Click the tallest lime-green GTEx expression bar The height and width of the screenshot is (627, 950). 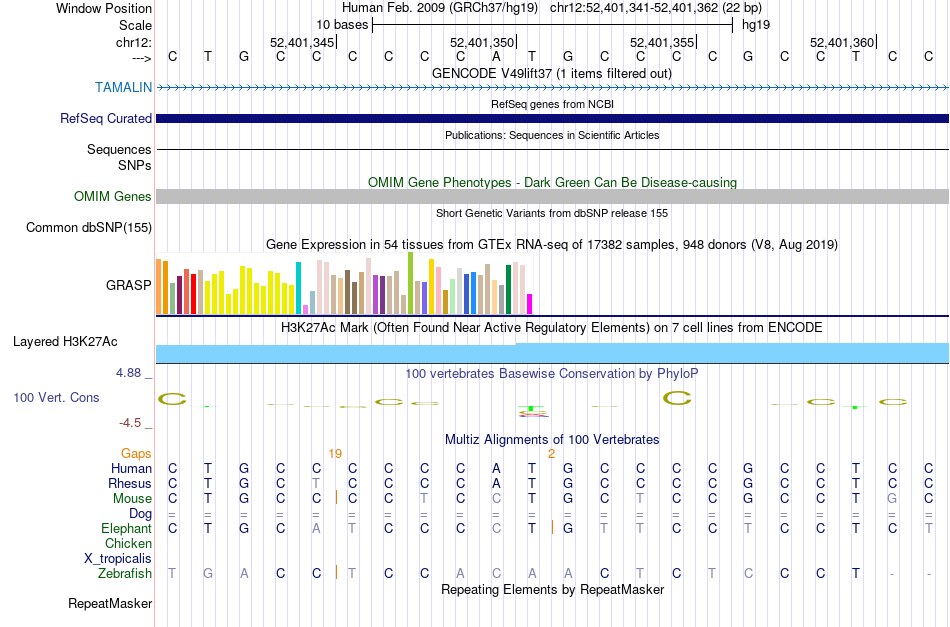(x=410, y=284)
